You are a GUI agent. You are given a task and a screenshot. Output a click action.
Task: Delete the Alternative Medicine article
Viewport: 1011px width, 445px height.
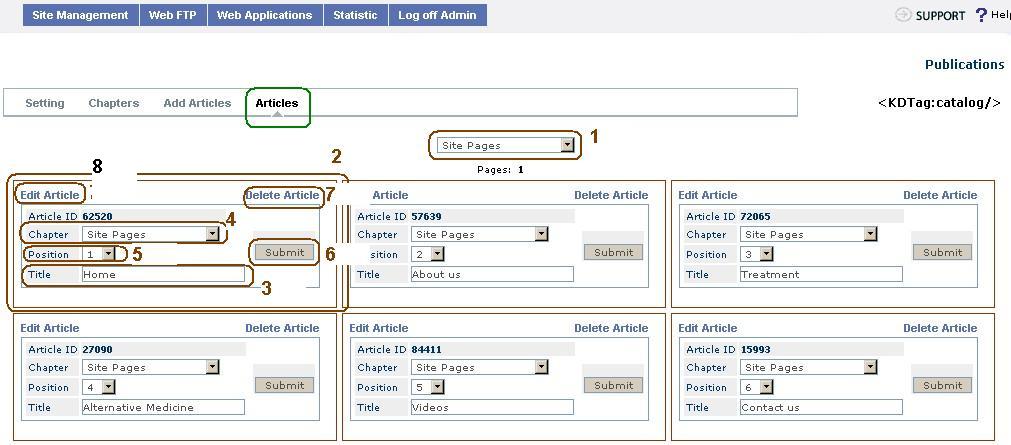(x=282, y=328)
